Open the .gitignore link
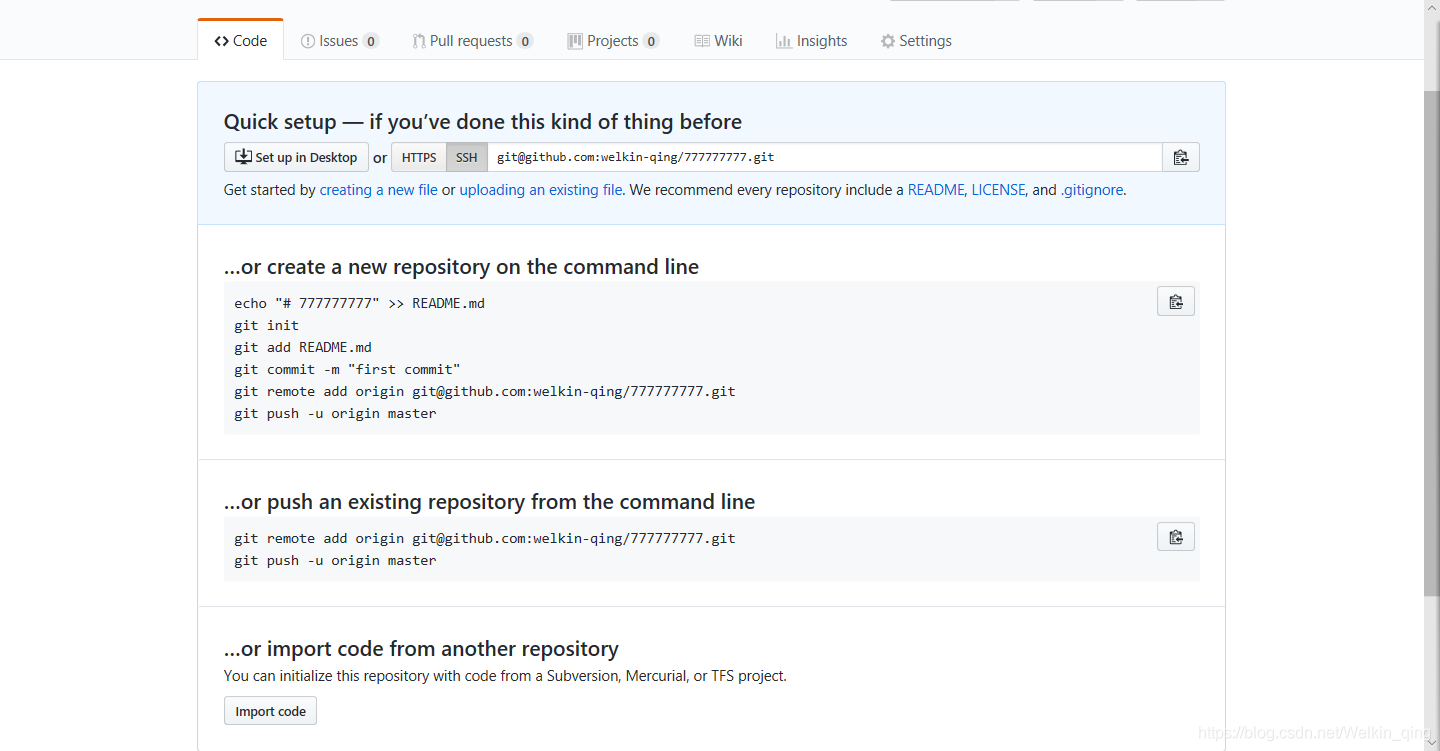This screenshot has width=1440, height=751. point(1092,190)
